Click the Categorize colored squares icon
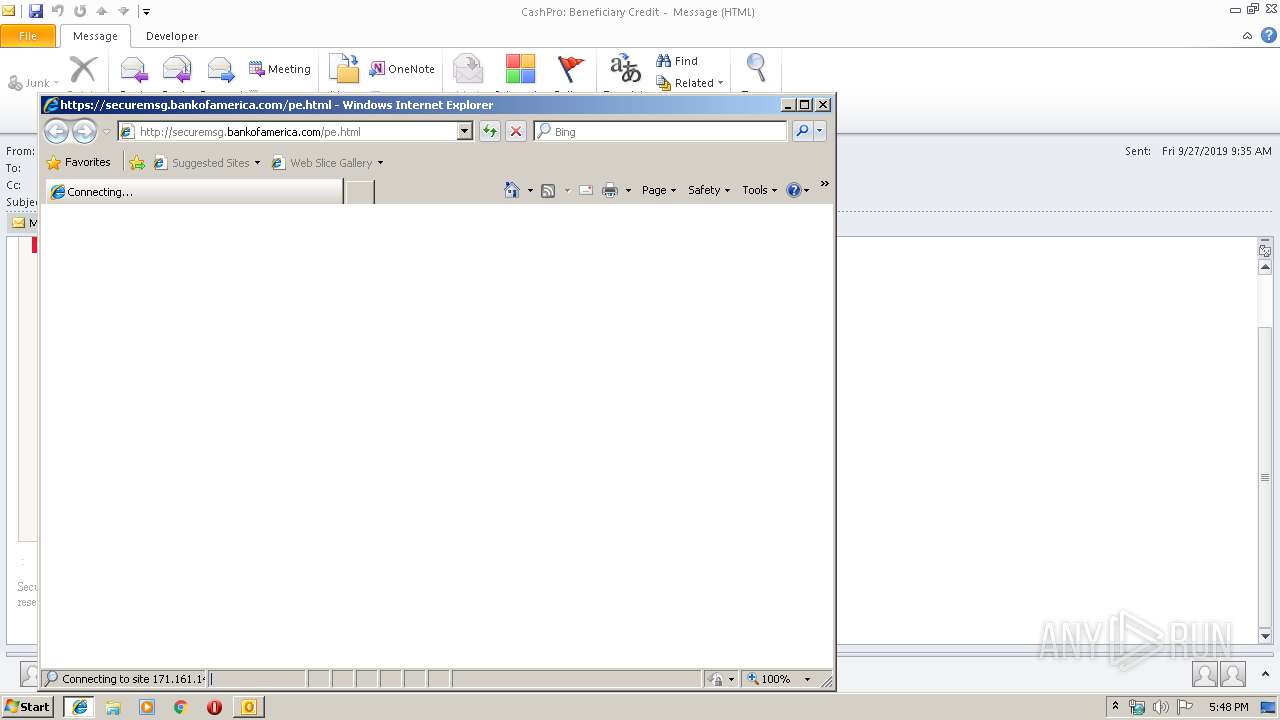 (x=520, y=69)
